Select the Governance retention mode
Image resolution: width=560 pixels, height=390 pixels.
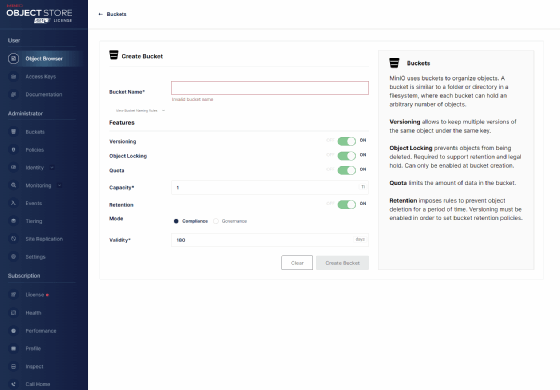click(x=216, y=221)
